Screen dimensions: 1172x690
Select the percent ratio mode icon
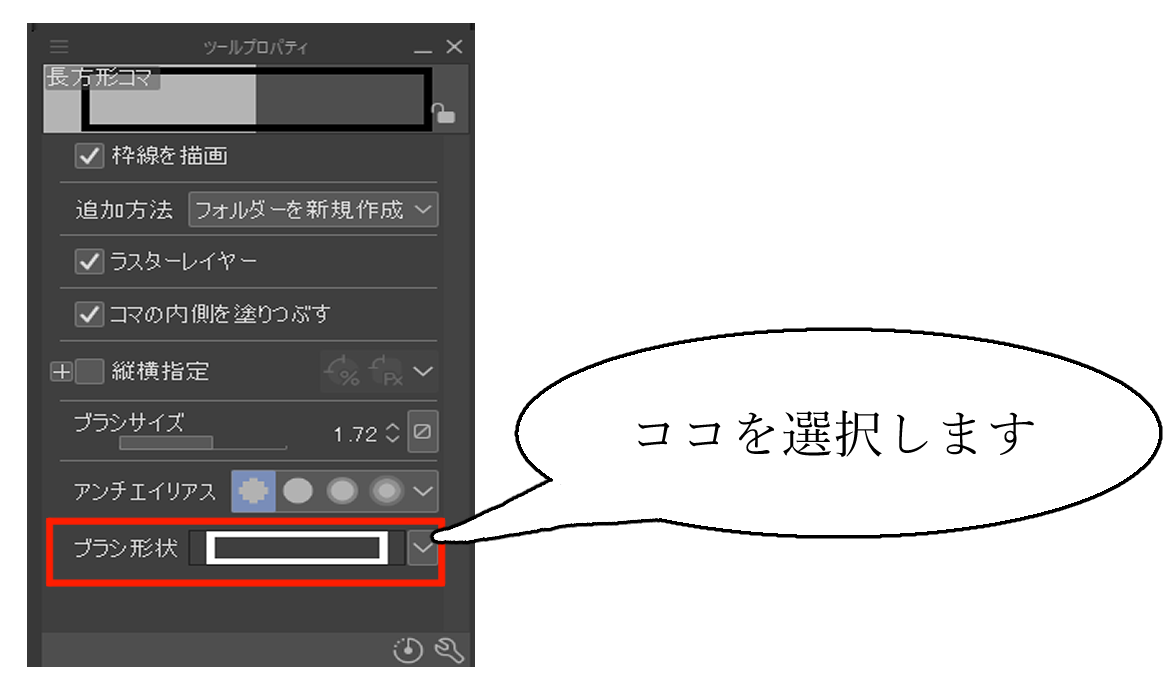(x=343, y=371)
